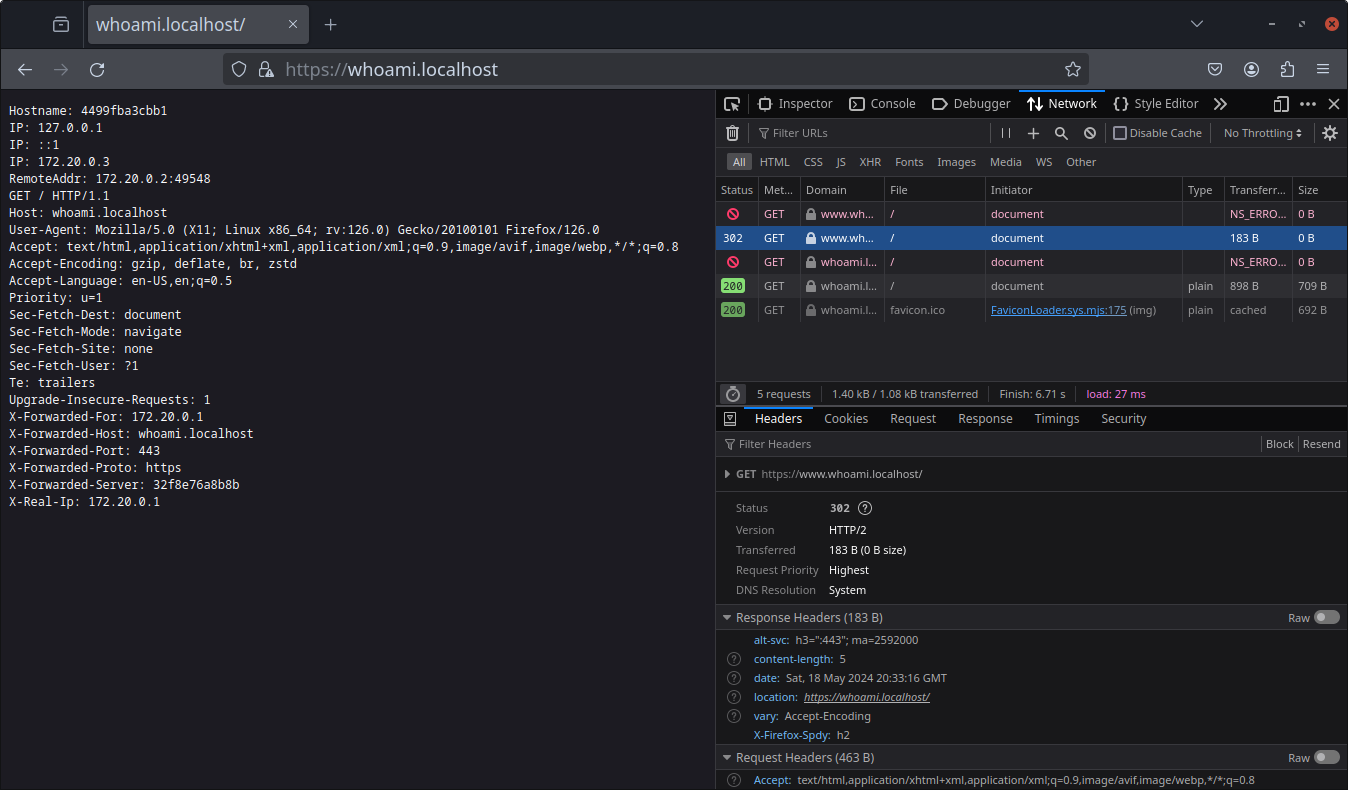
Task: Open the Cookies details tab
Action: (x=846, y=419)
